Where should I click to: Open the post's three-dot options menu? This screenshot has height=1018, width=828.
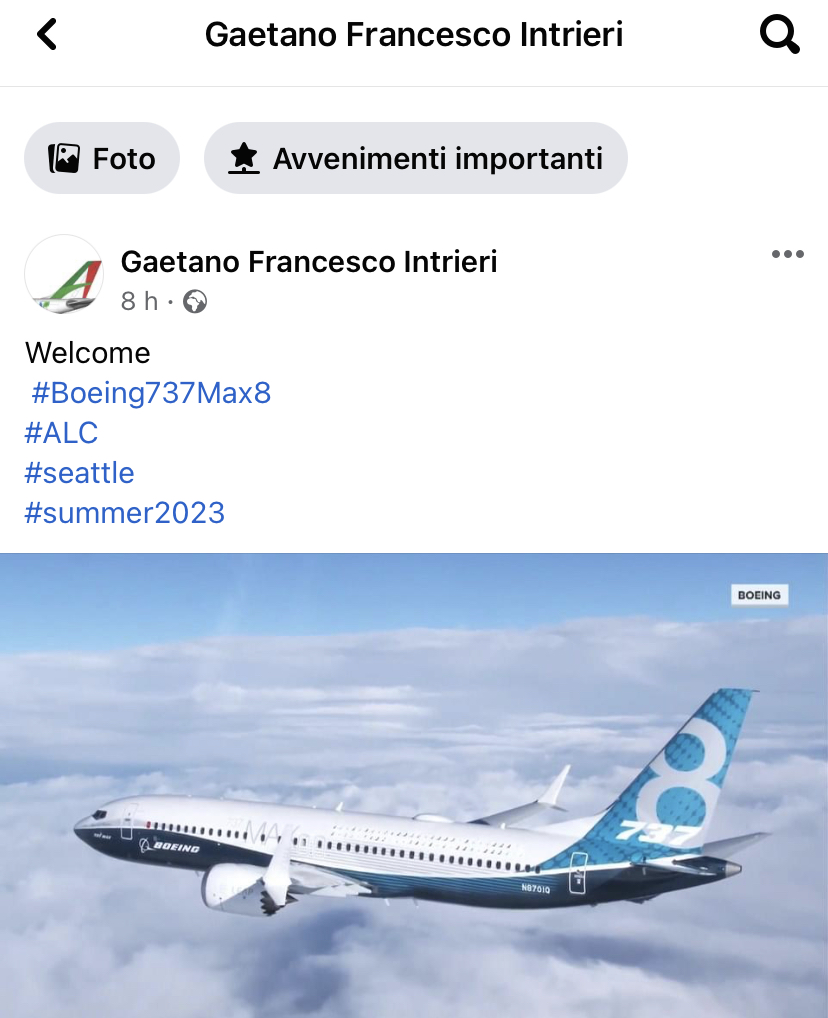[787, 254]
